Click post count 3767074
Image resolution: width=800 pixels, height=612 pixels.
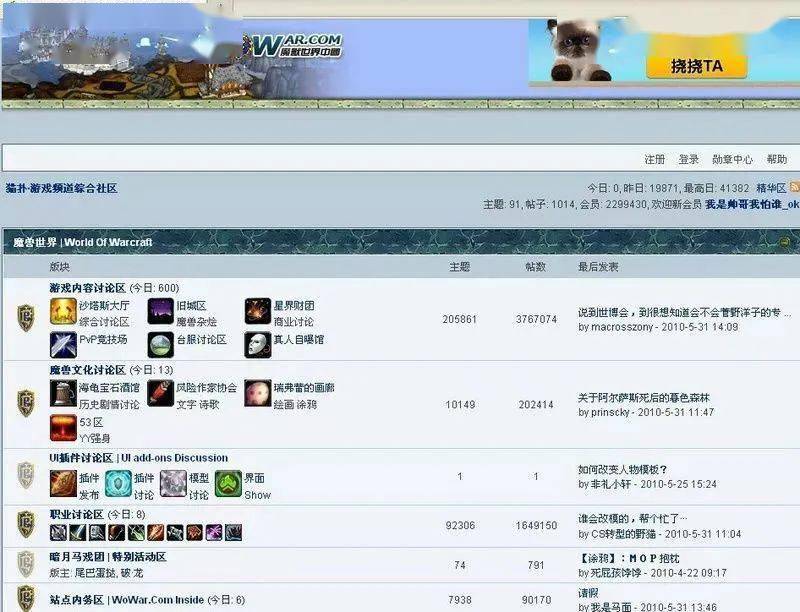[x=536, y=319]
